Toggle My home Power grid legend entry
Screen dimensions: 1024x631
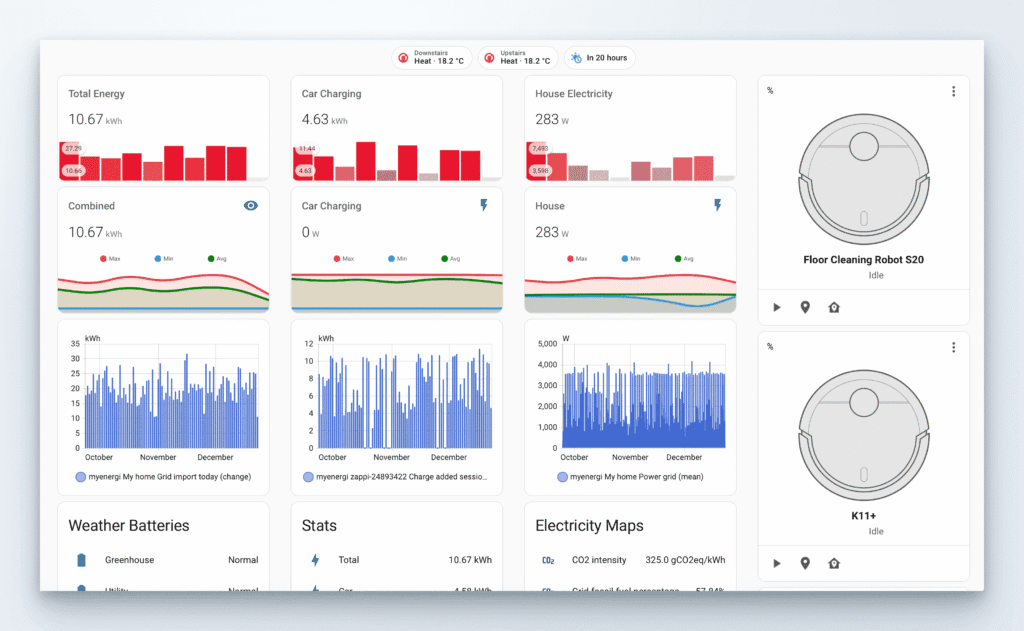(630, 477)
